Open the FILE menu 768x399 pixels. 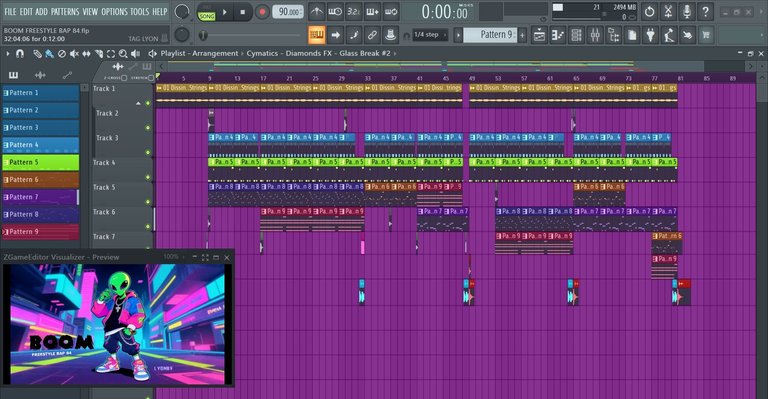point(10,11)
